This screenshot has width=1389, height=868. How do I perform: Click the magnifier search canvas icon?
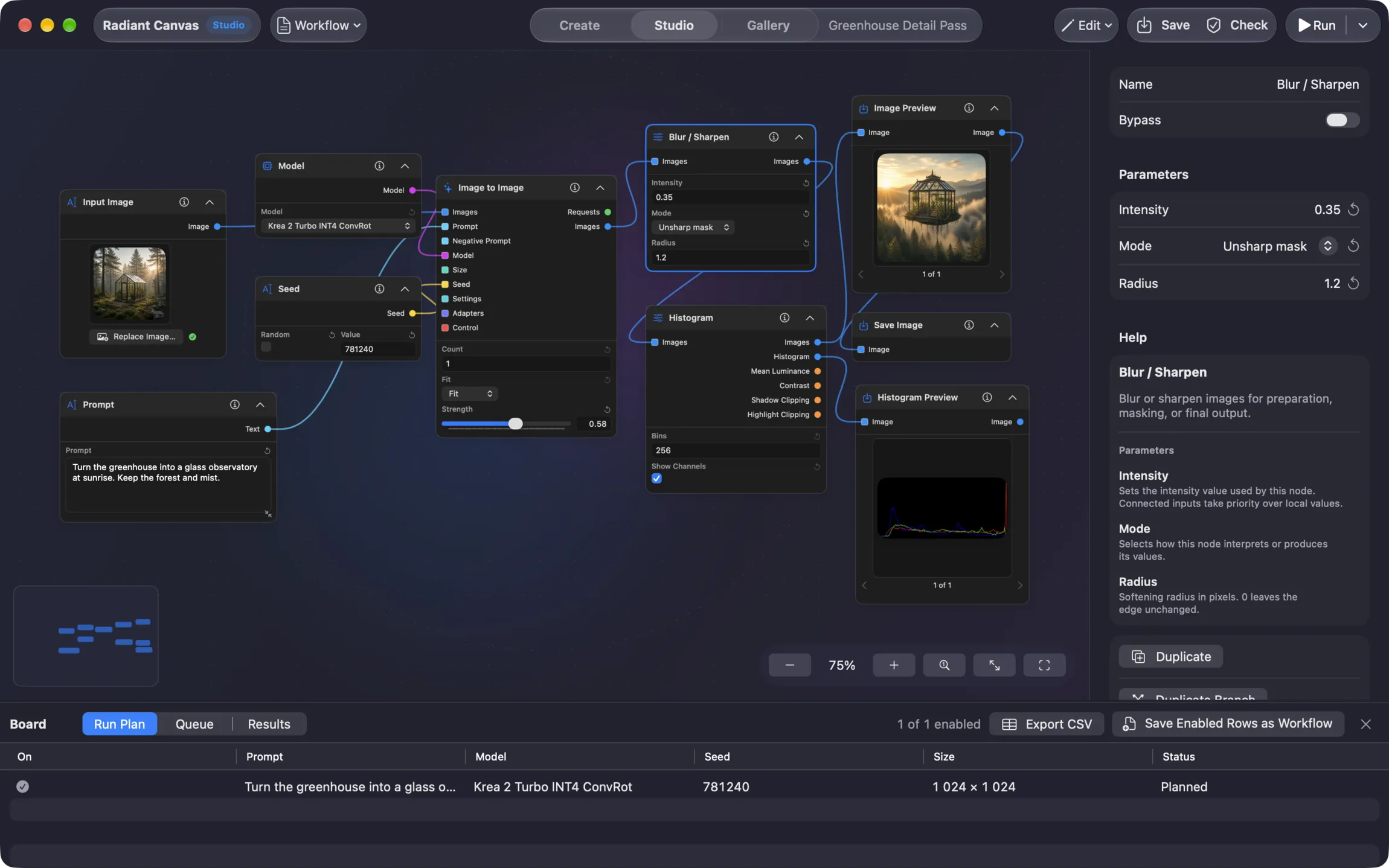pos(944,665)
